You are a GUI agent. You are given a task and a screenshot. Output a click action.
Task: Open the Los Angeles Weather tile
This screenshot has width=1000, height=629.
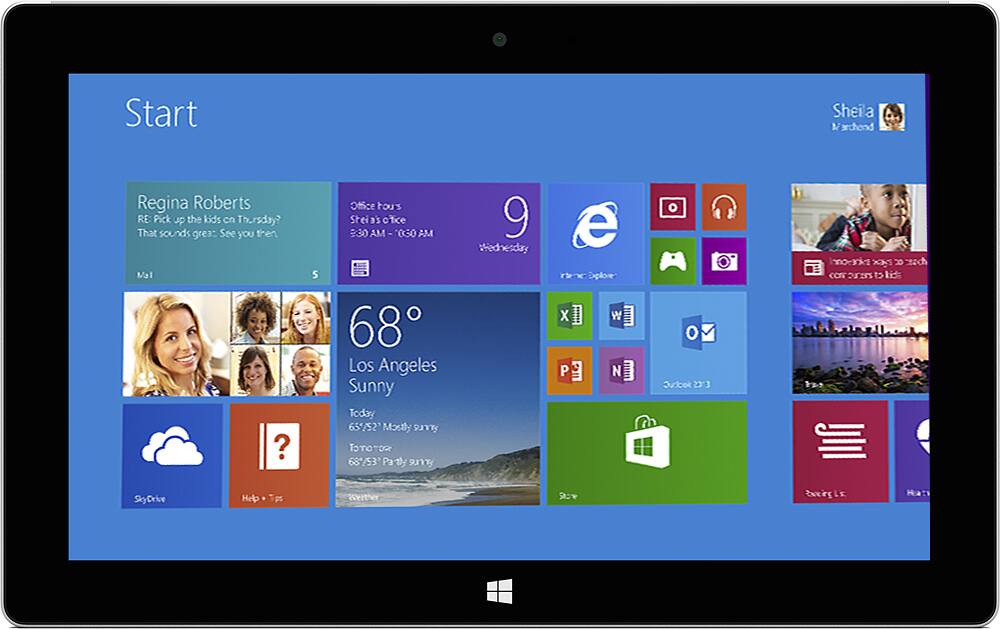point(438,398)
